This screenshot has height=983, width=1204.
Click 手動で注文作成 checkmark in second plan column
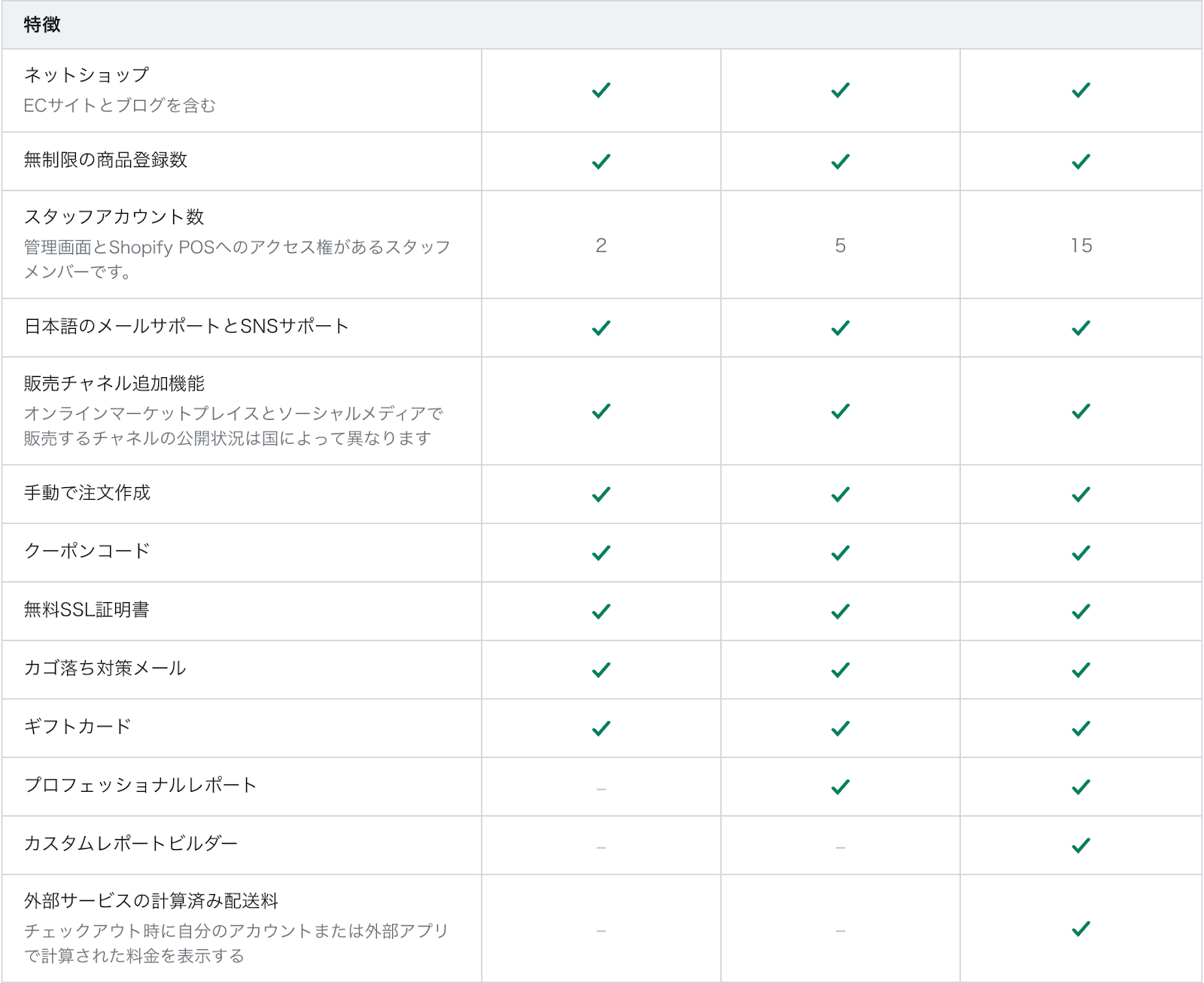pos(841,495)
